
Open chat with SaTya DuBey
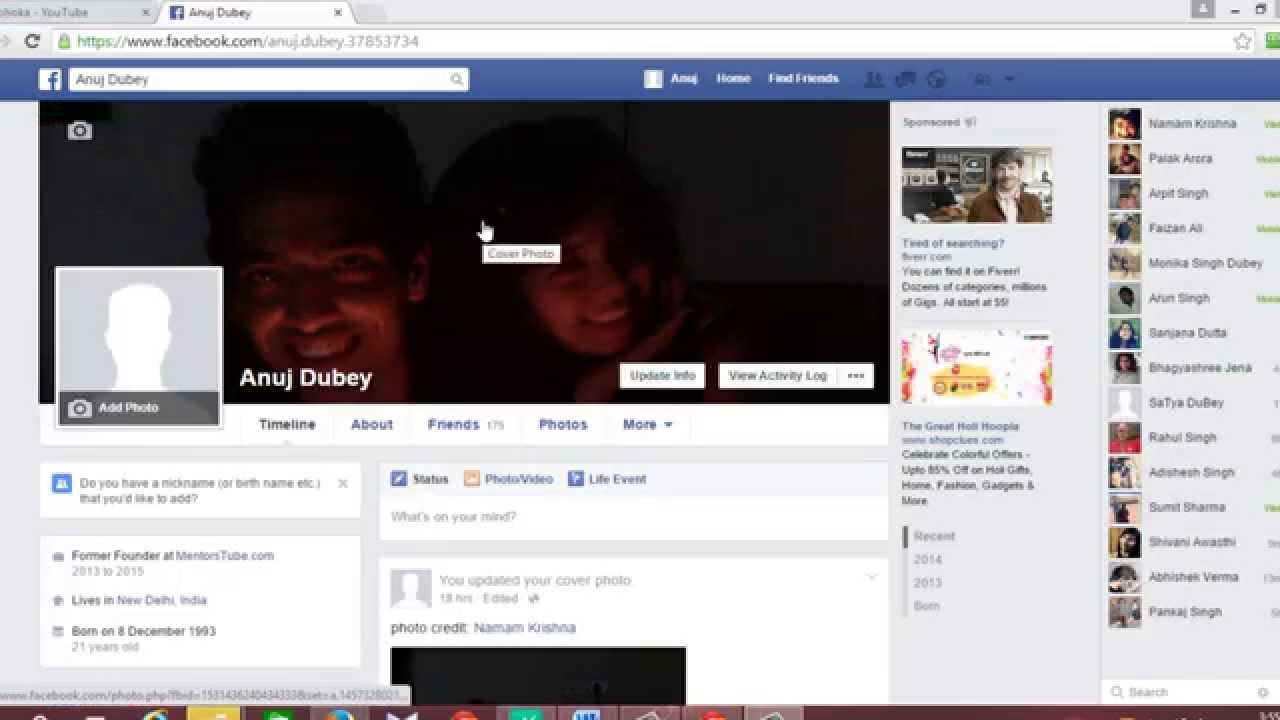1192,403
